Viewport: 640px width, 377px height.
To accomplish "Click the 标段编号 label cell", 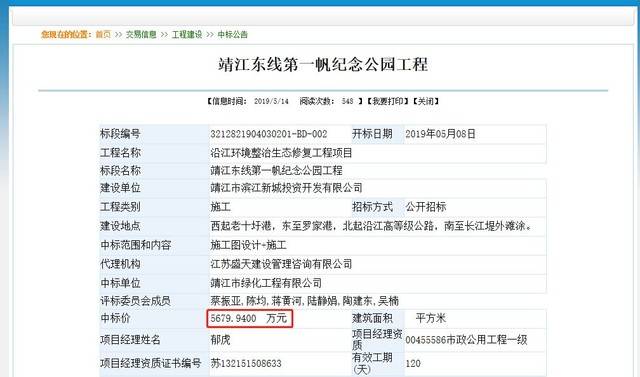I will click(154, 134).
